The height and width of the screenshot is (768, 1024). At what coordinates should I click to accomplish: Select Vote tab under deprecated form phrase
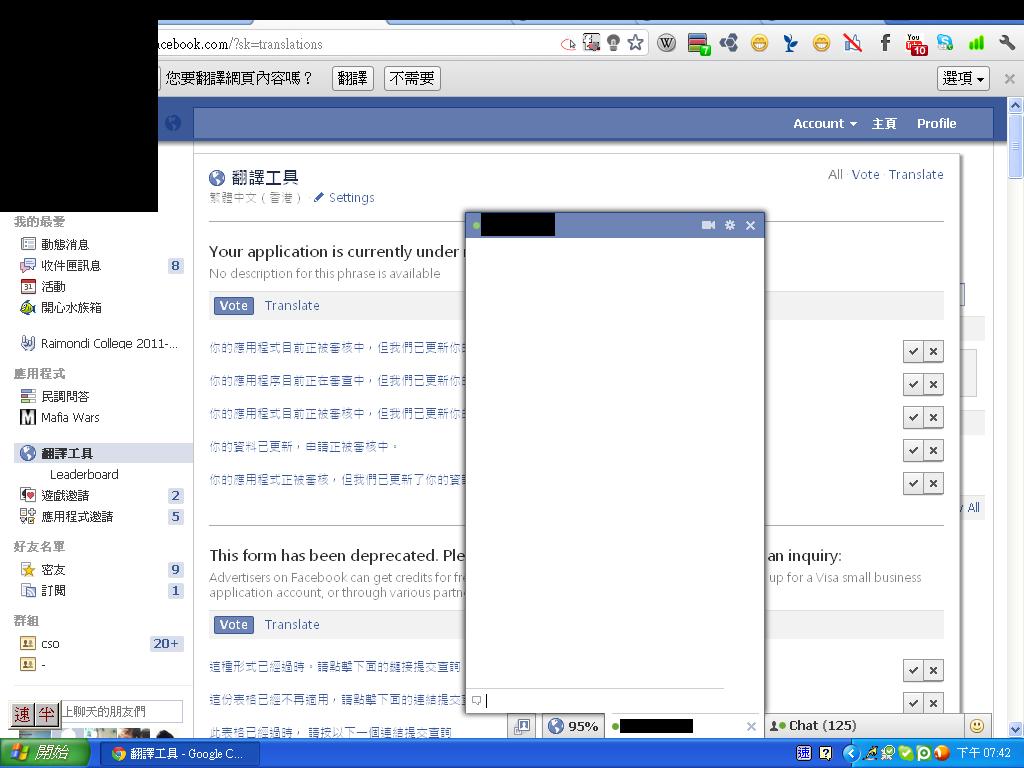234,624
